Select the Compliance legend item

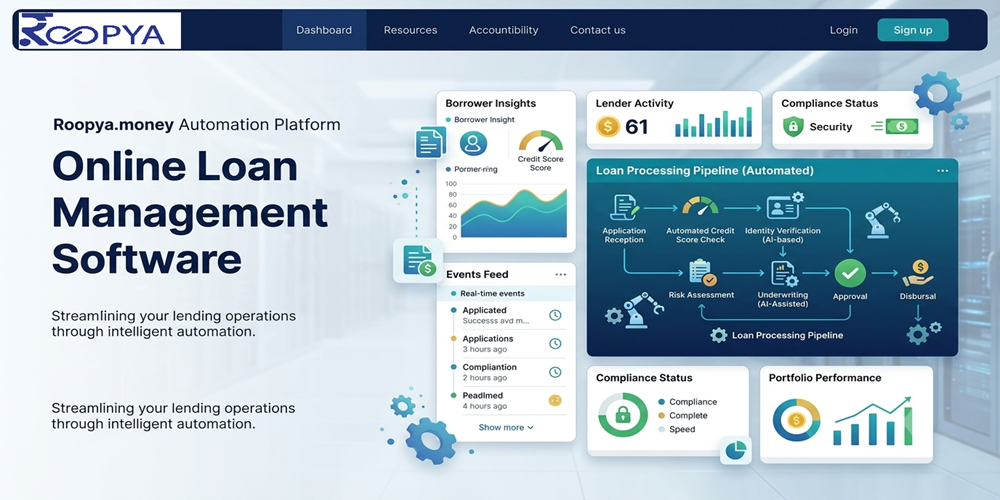click(x=688, y=402)
